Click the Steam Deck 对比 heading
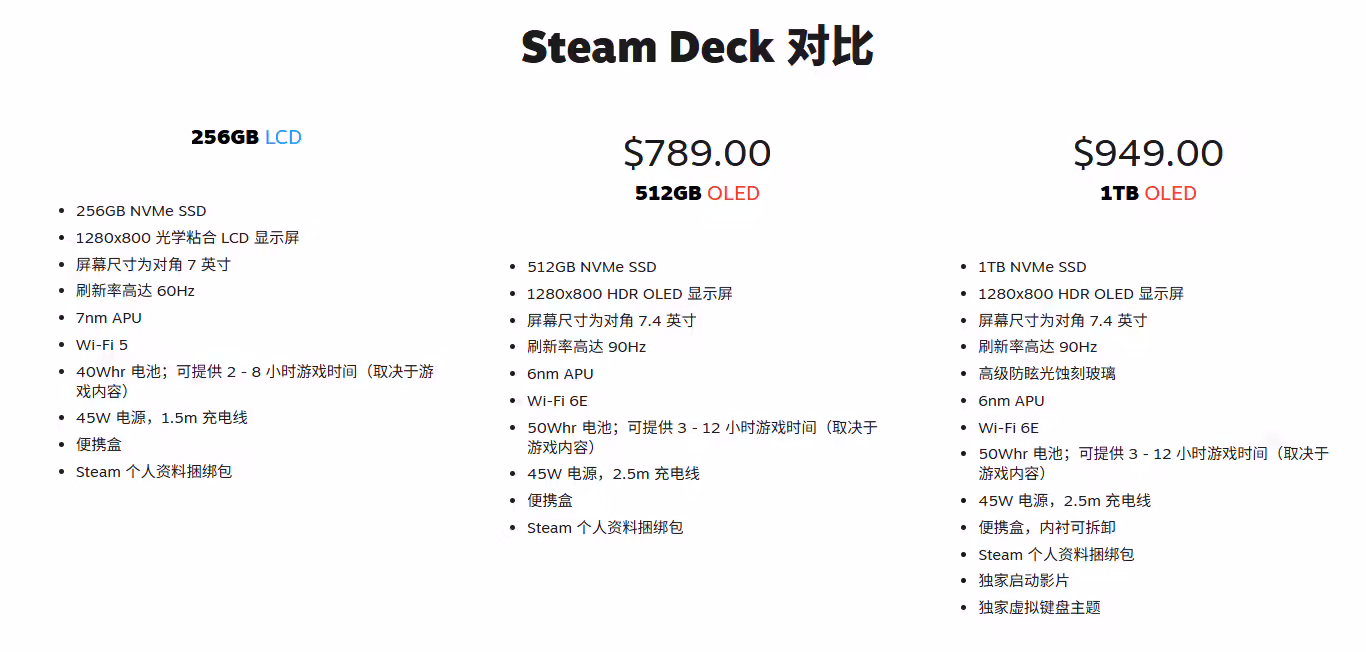The width and height of the screenshot is (1366, 652). [697, 47]
